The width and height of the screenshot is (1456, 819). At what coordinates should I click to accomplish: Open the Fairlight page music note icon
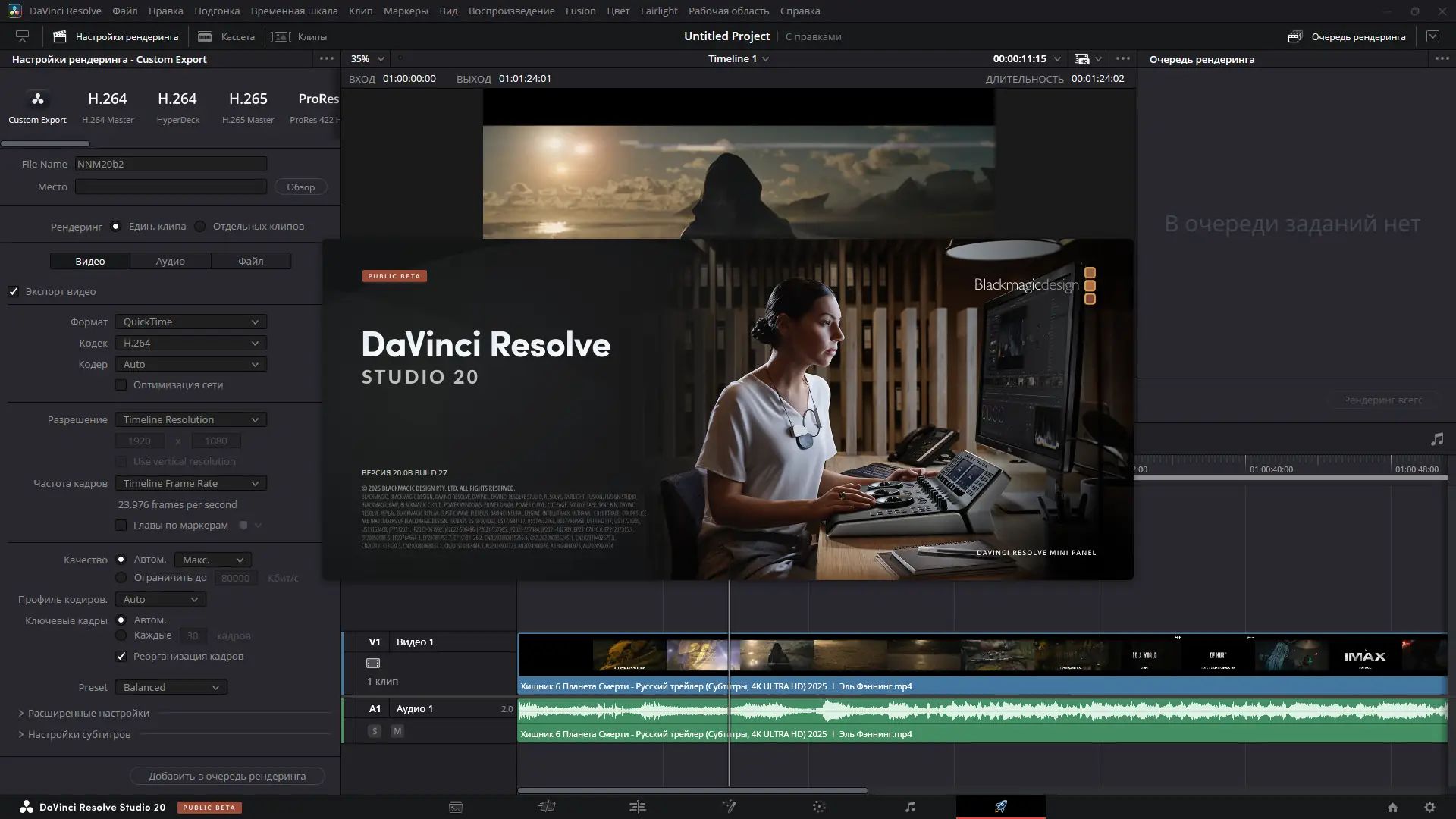click(910, 807)
